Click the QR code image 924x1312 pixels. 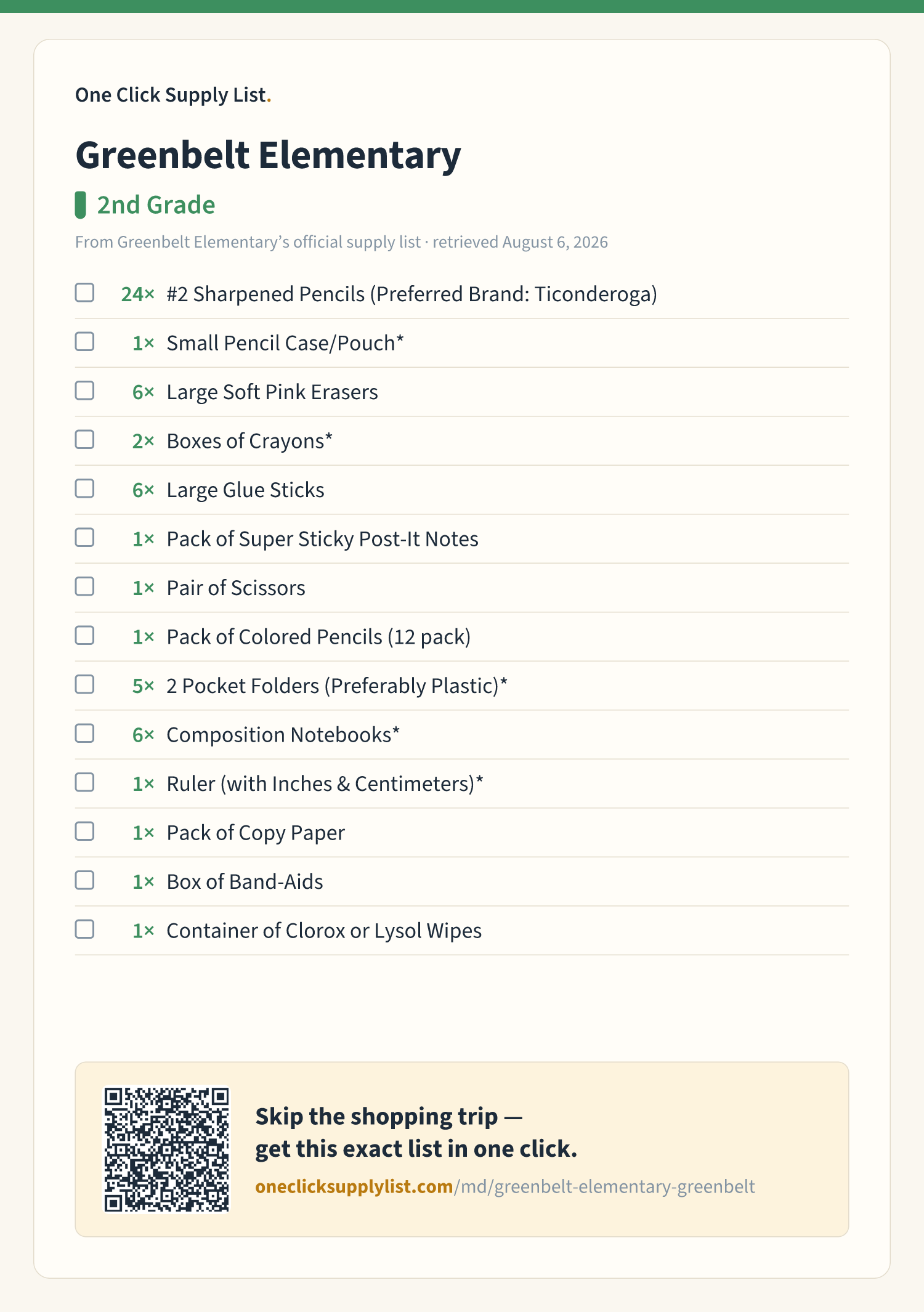[x=166, y=1149]
